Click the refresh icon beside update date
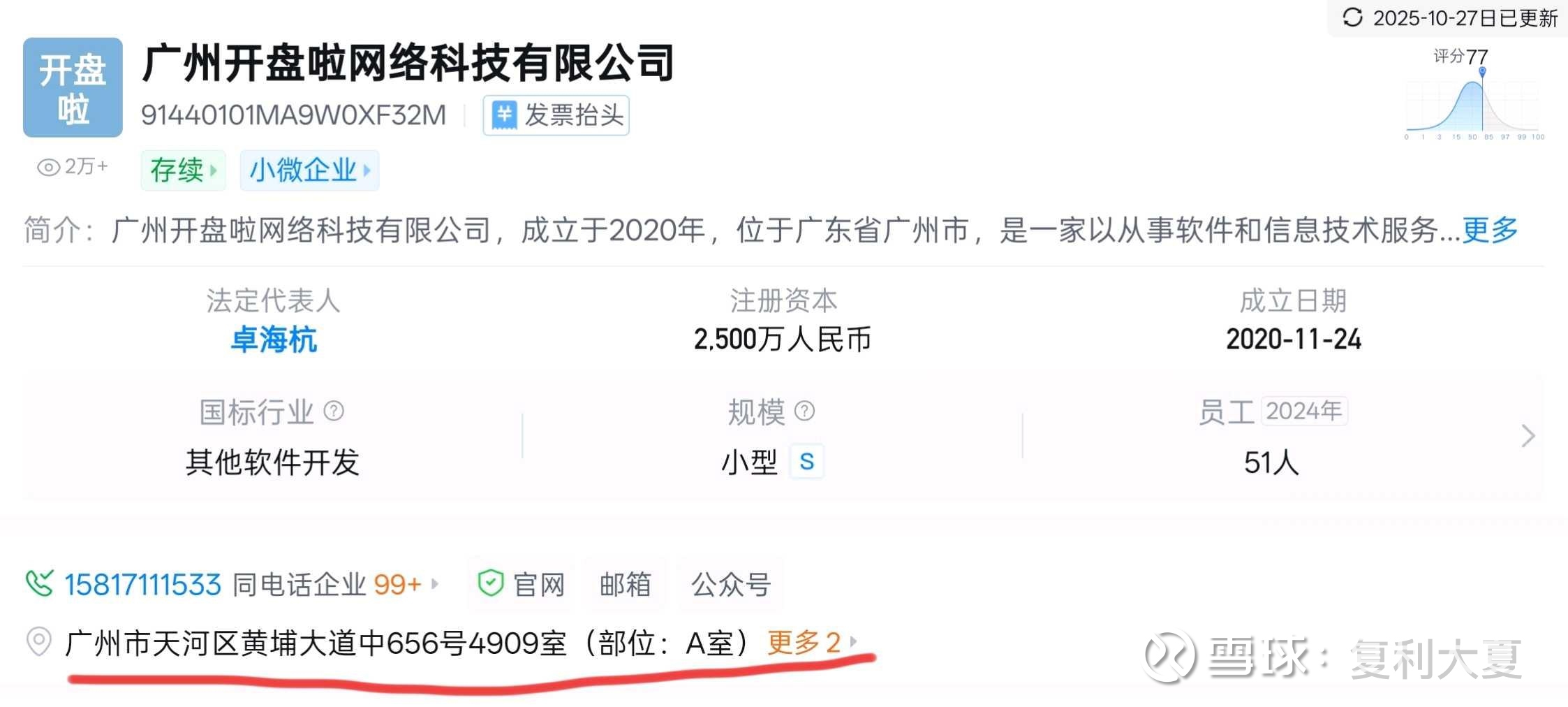 (1352, 17)
